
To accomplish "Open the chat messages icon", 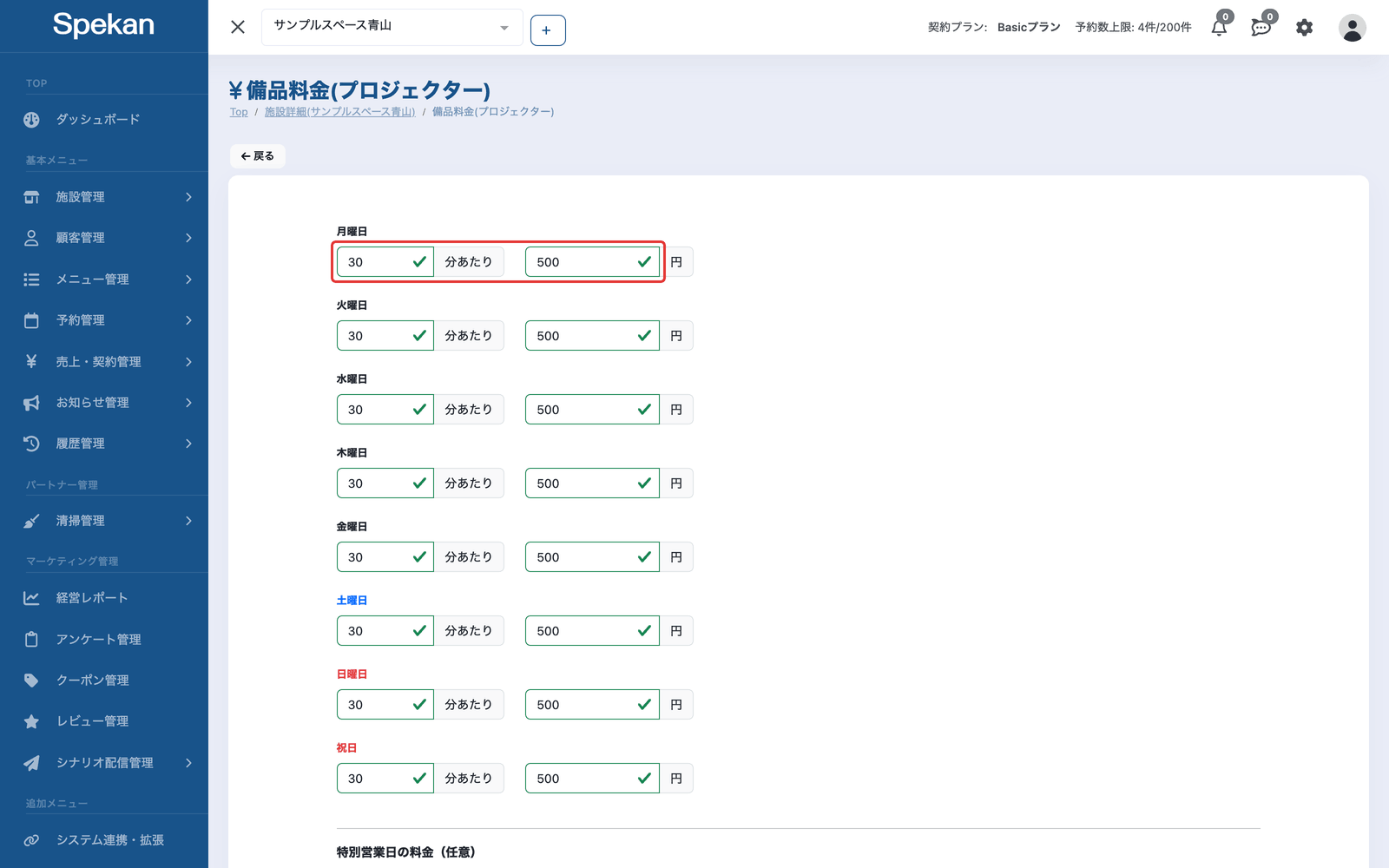I will (1261, 27).
